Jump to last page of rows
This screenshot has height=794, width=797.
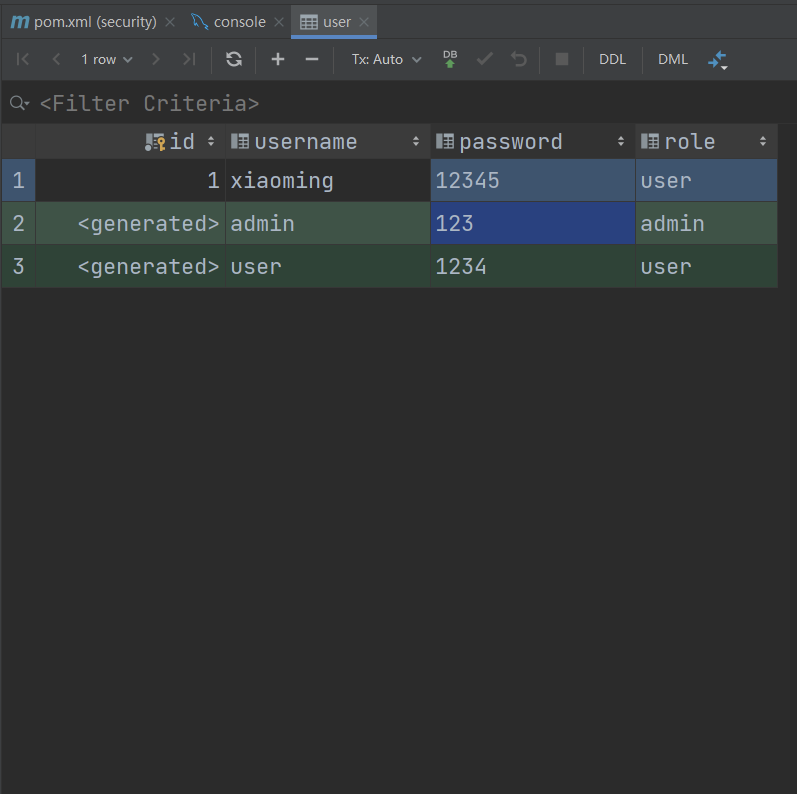(189, 59)
